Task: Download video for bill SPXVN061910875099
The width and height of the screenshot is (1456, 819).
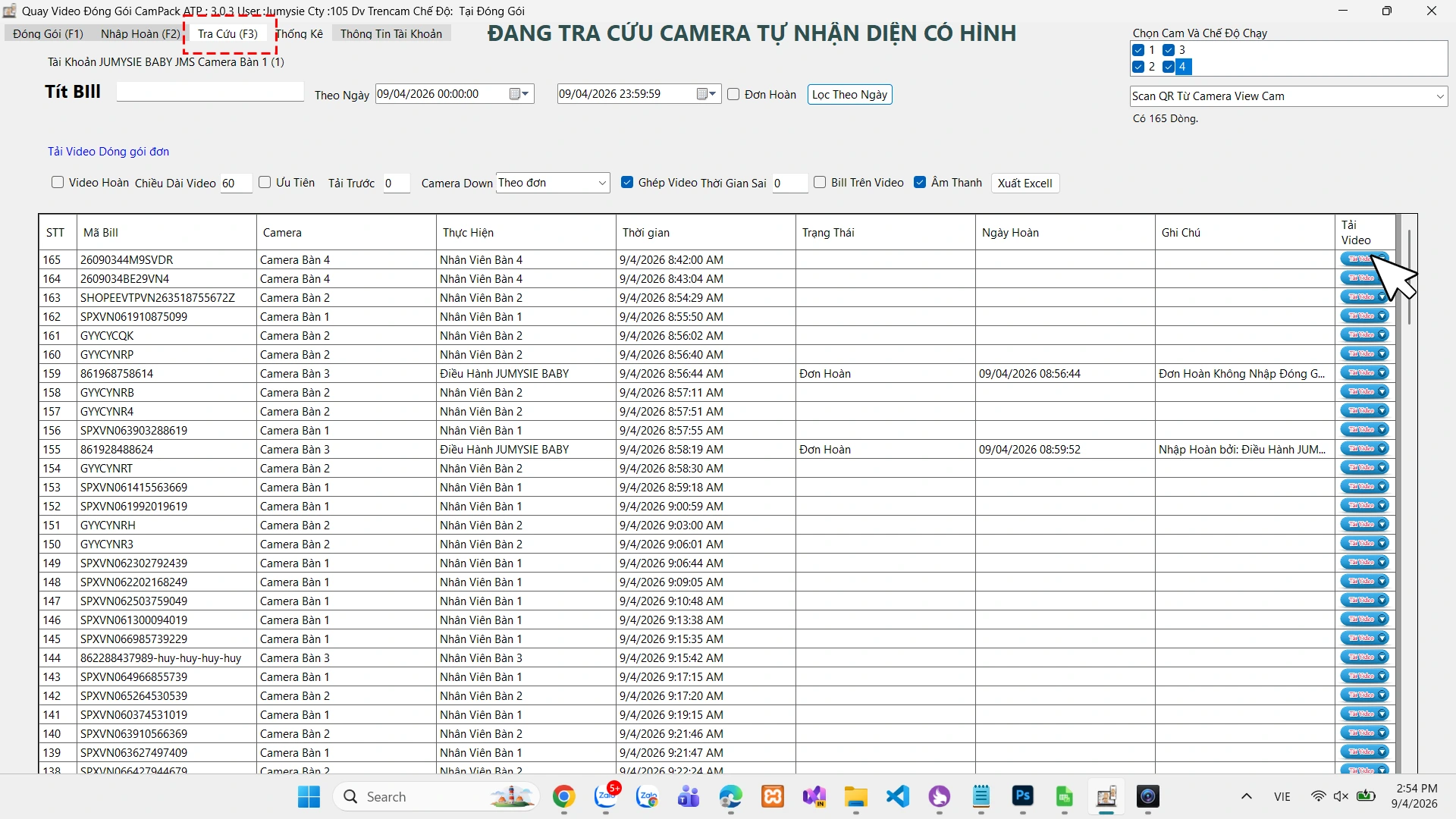Action: pyautogui.click(x=1364, y=316)
